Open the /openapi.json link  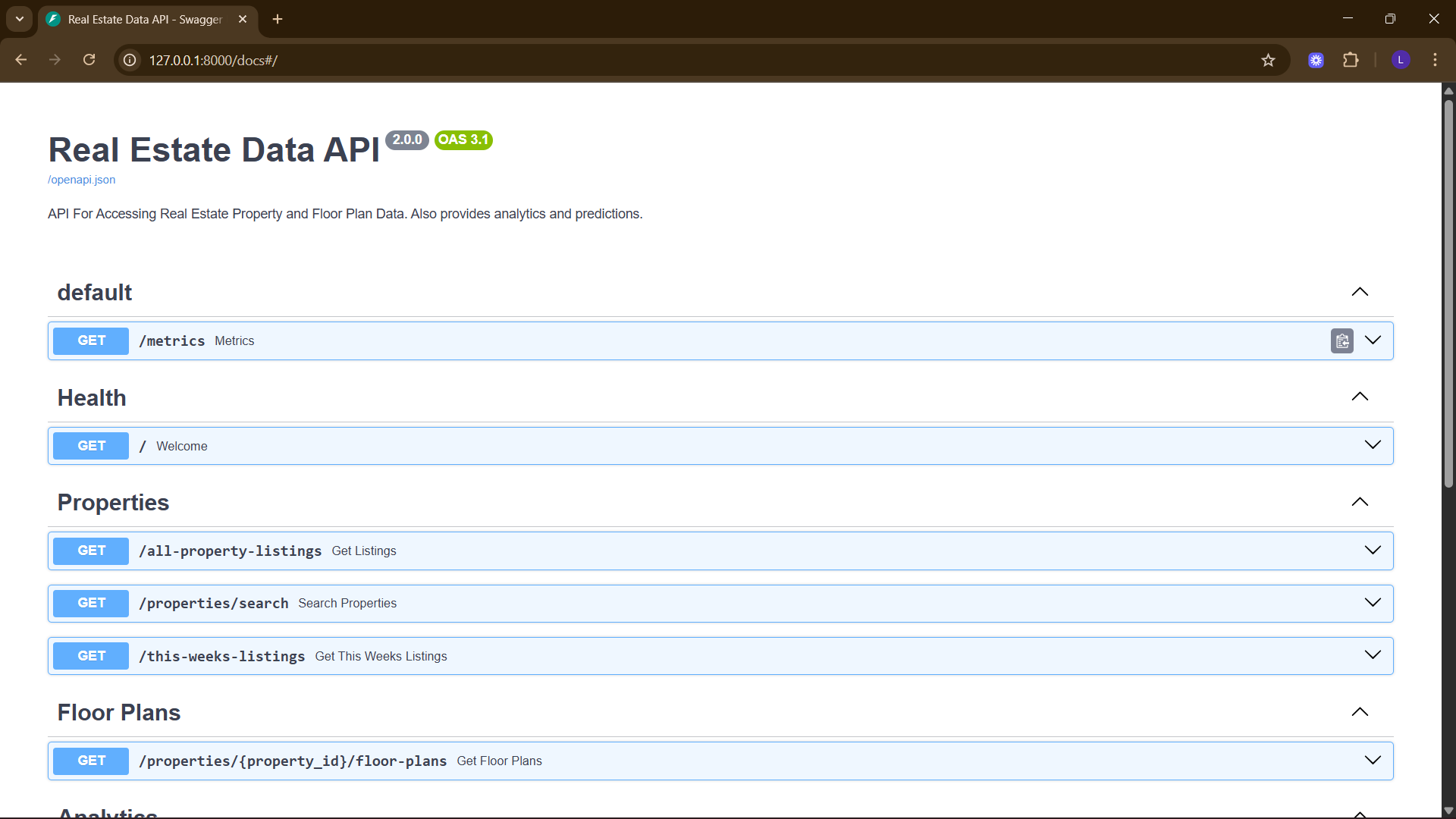click(x=82, y=180)
